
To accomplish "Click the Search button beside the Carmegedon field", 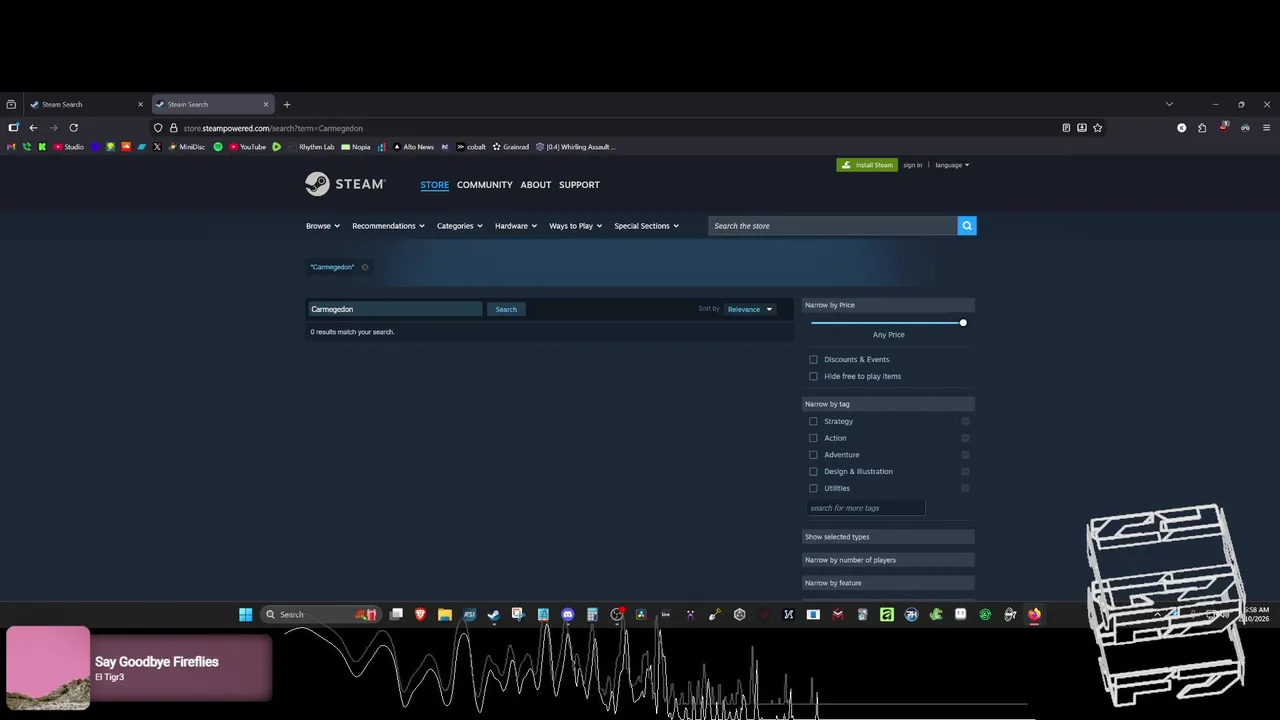I will pos(506,309).
